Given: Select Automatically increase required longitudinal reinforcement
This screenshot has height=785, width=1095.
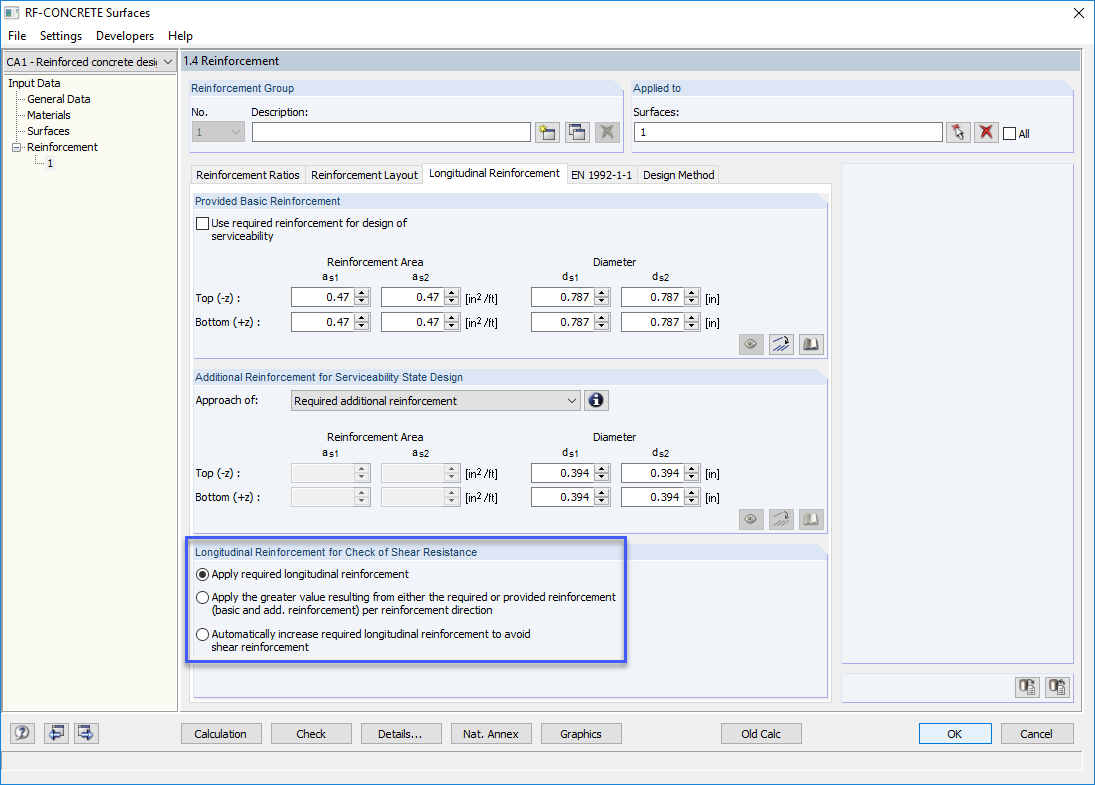Looking at the screenshot, I should (x=202, y=634).
